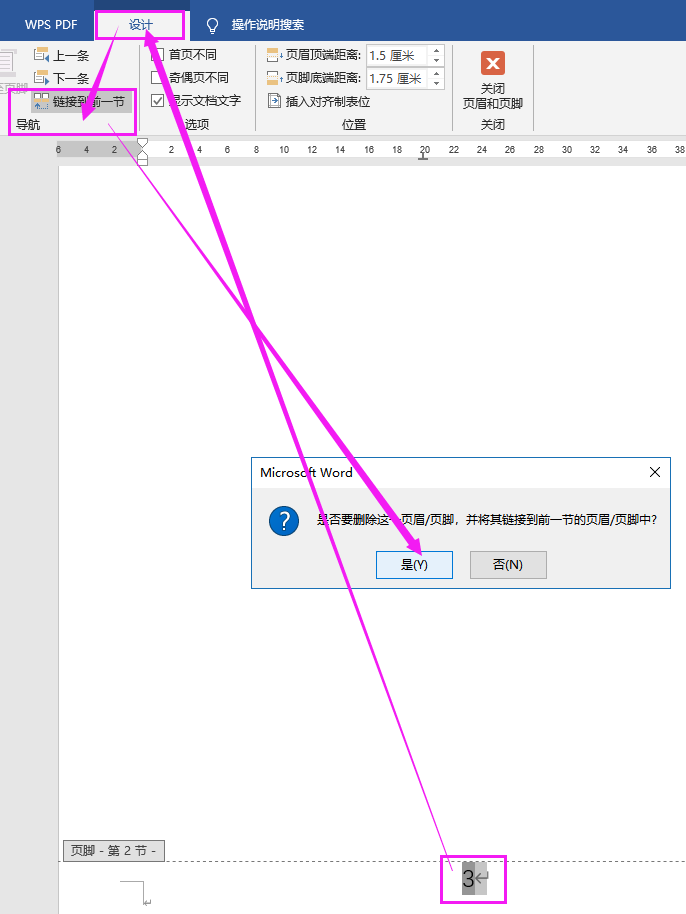This screenshot has width=686, height=914.
Task: Toggle 链接到前一节 (Link to Previous)
Action: click(80, 101)
